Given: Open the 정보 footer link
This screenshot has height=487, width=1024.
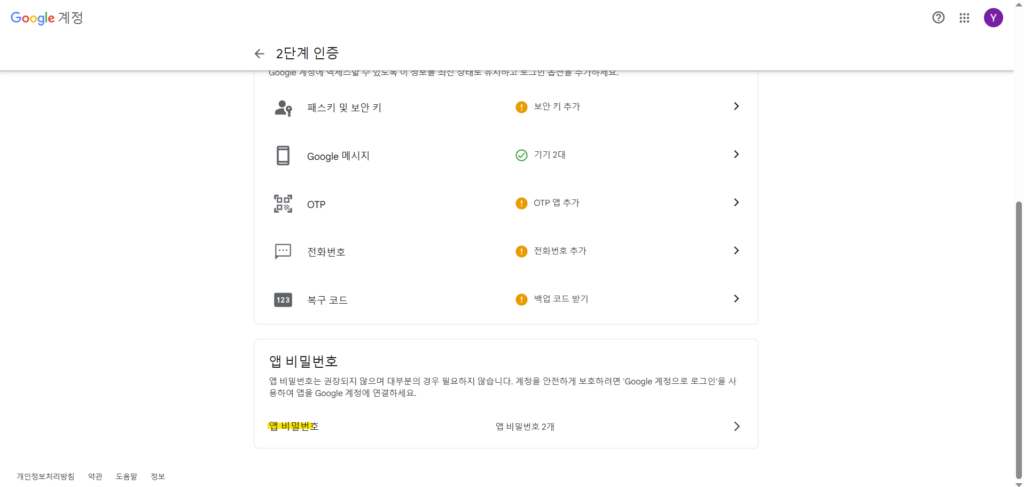Looking at the screenshot, I should (x=157, y=476).
